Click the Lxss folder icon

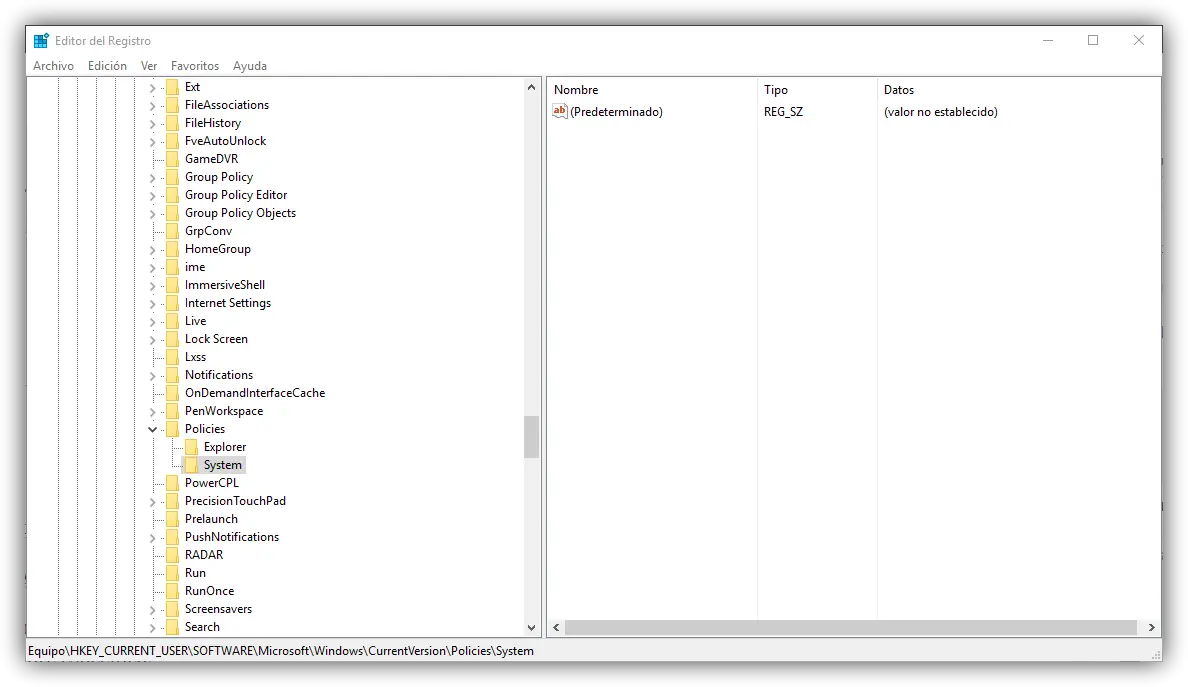tap(173, 358)
